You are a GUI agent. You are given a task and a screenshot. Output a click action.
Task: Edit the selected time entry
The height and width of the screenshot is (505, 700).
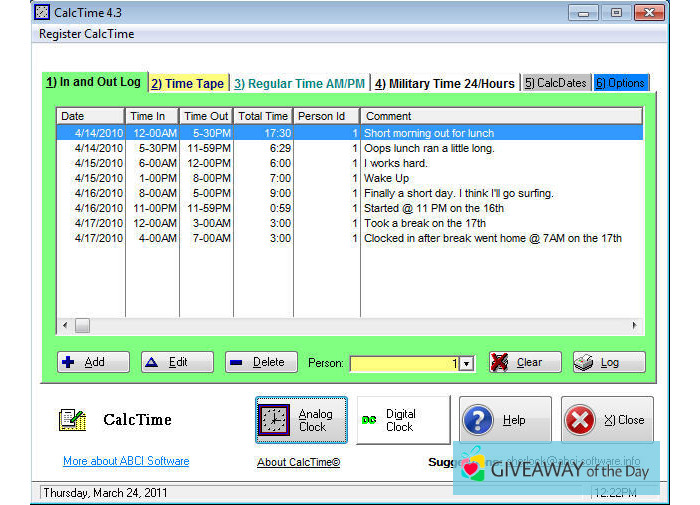point(177,362)
